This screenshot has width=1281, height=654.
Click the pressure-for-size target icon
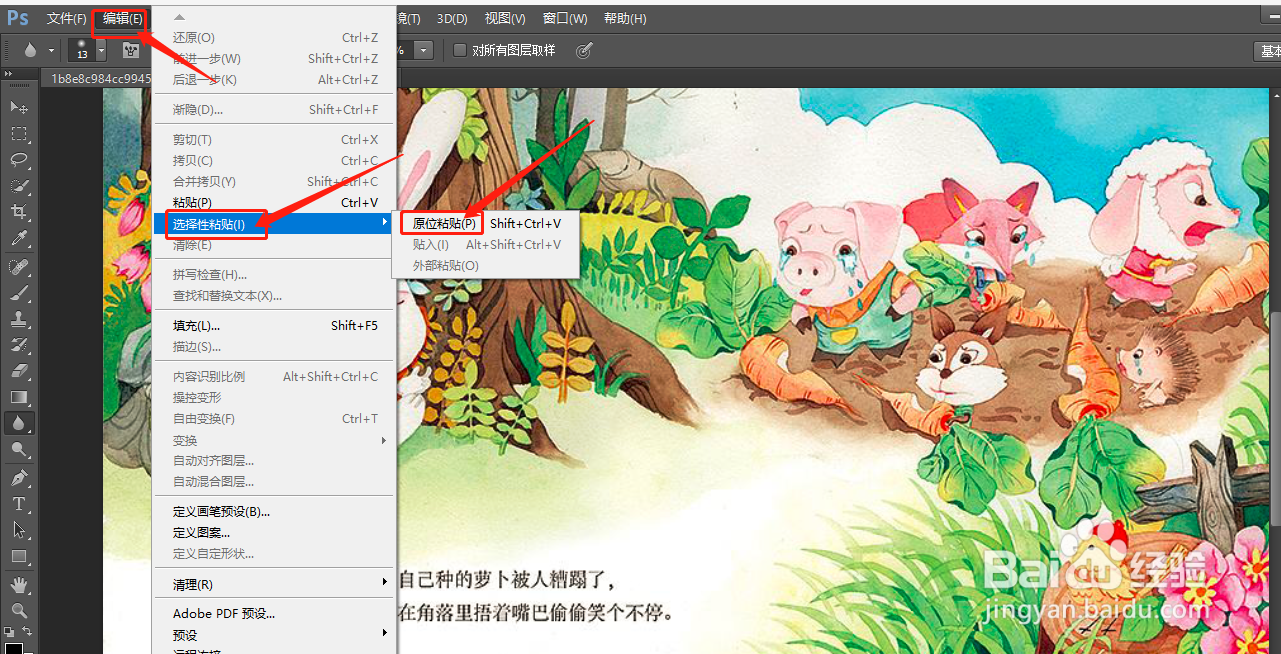[x=585, y=50]
